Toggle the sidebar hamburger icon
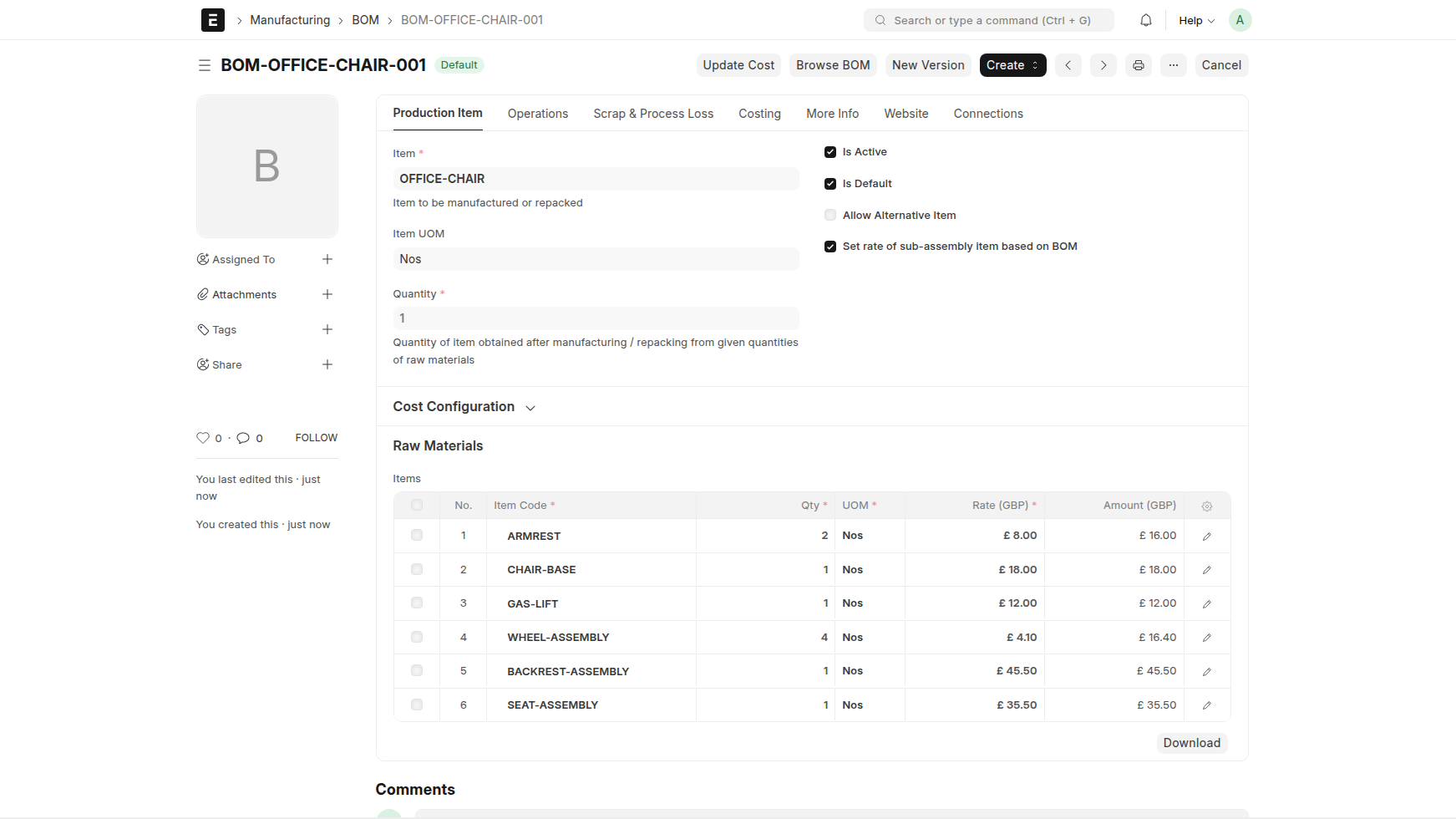This screenshot has width=1456, height=819. point(205,65)
